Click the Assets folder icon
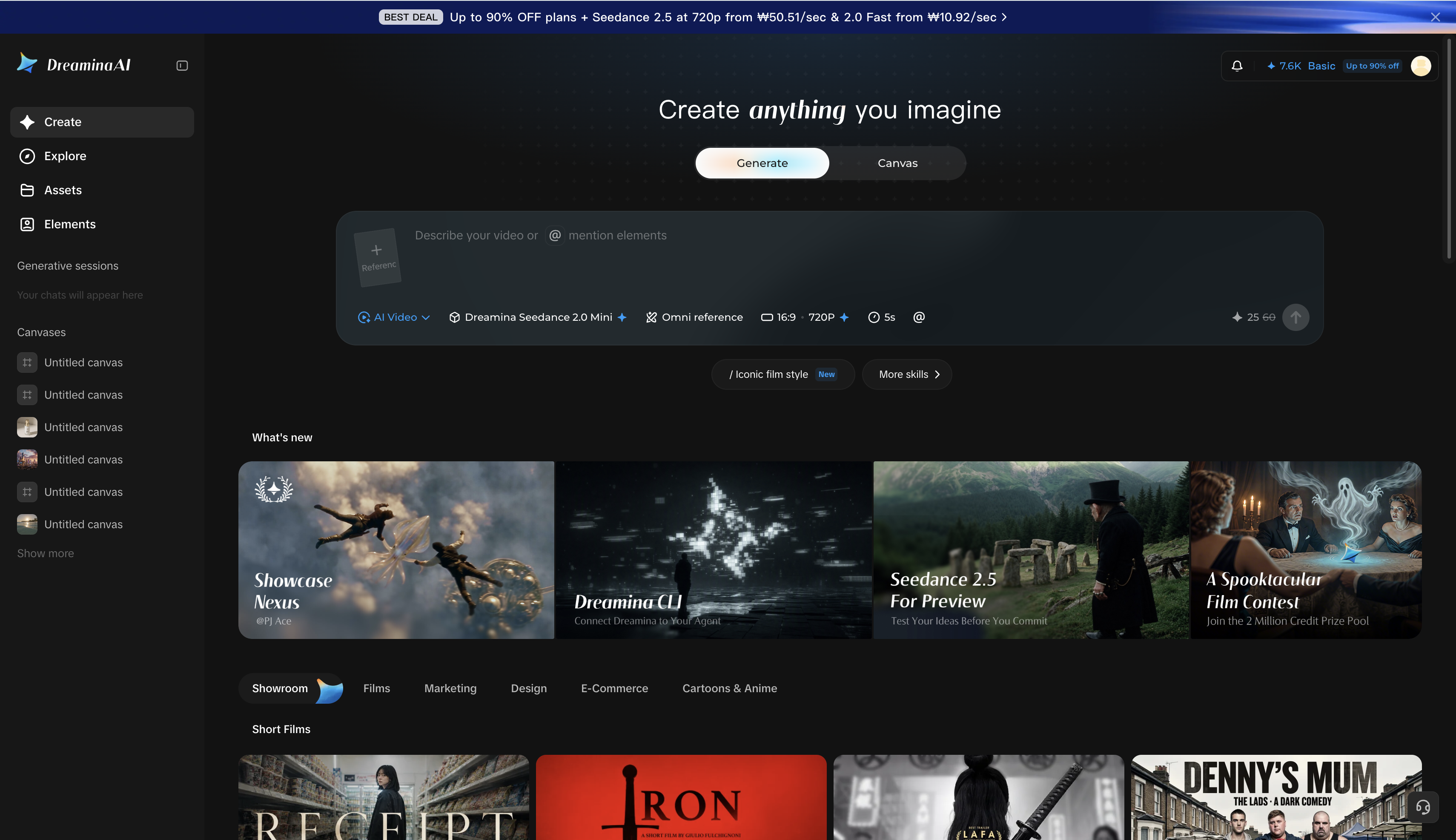The height and width of the screenshot is (840, 1456). pyautogui.click(x=27, y=190)
